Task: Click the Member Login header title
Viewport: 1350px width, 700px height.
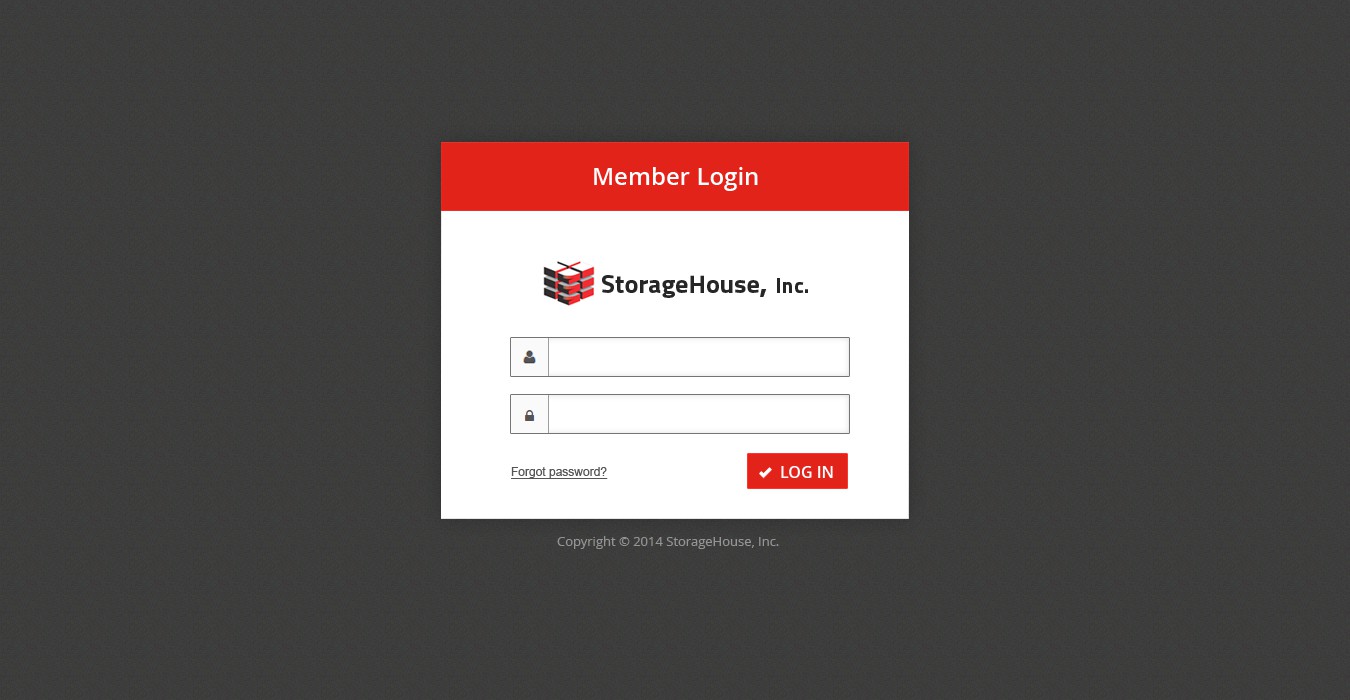Action: click(x=675, y=176)
